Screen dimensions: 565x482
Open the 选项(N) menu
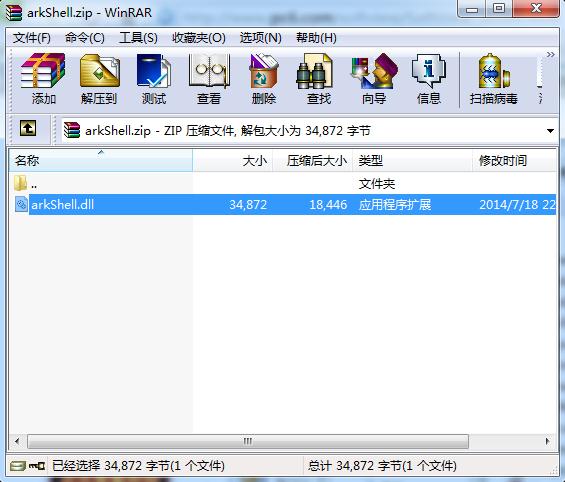pyautogui.click(x=261, y=38)
